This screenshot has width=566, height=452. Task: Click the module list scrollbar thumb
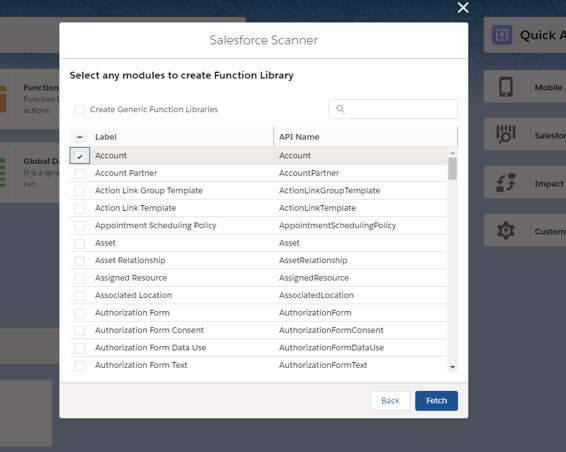(x=452, y=169)
